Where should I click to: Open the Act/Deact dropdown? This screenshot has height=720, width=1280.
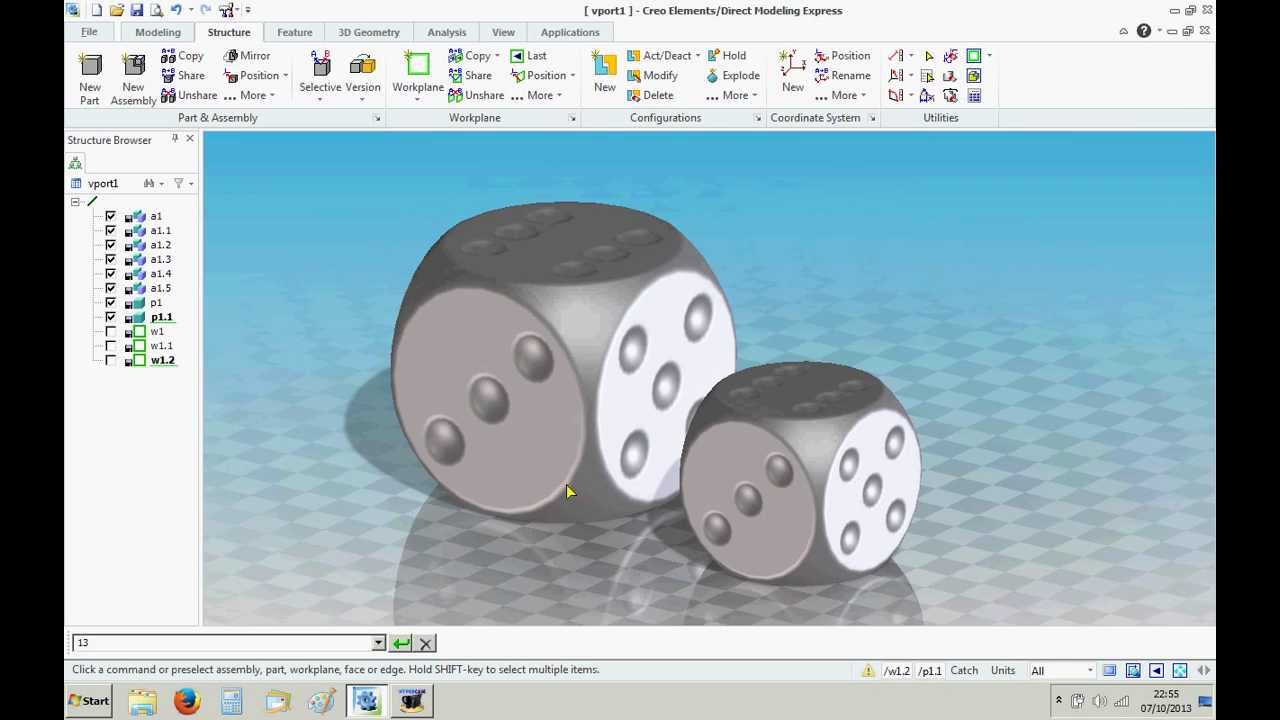click(x=697, y=56)
